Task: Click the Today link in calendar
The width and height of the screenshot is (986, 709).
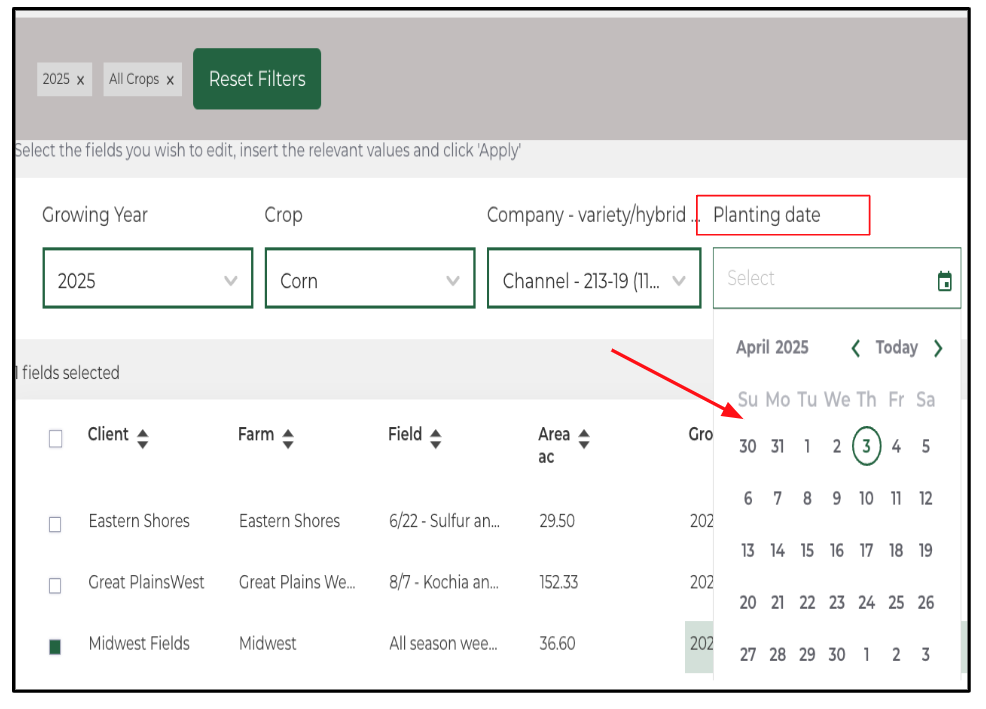Action: 896,348
